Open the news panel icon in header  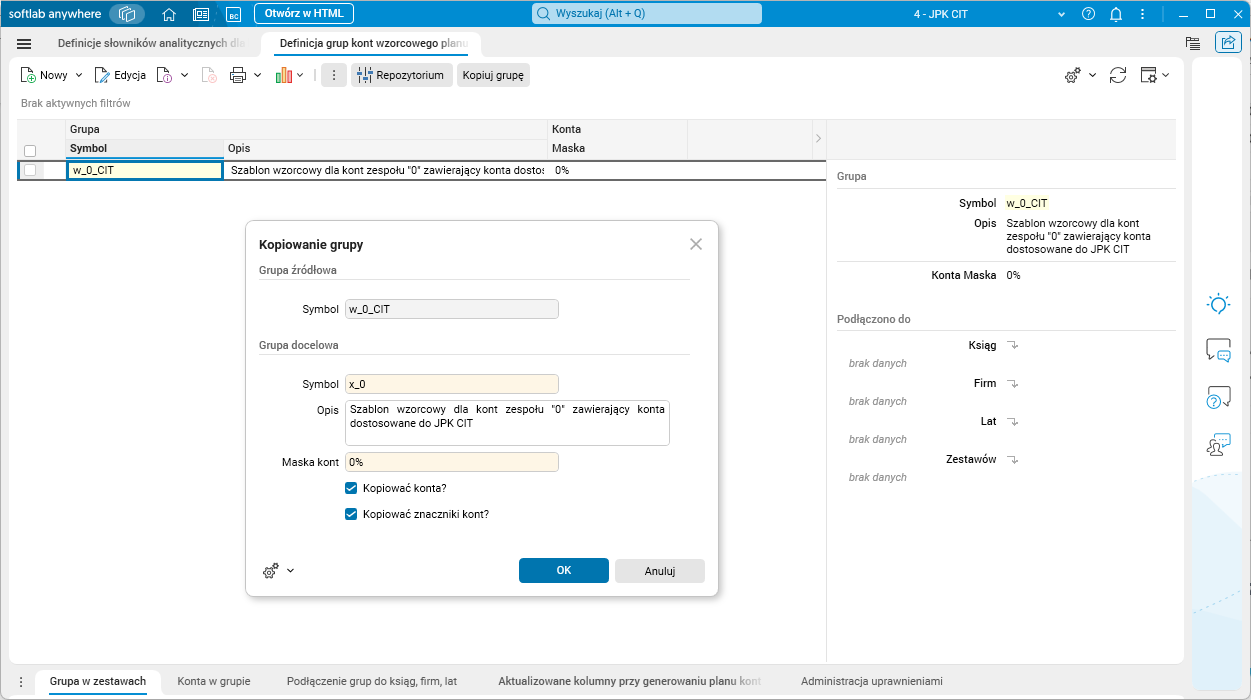pyautogui.click(x=201, y=14)
